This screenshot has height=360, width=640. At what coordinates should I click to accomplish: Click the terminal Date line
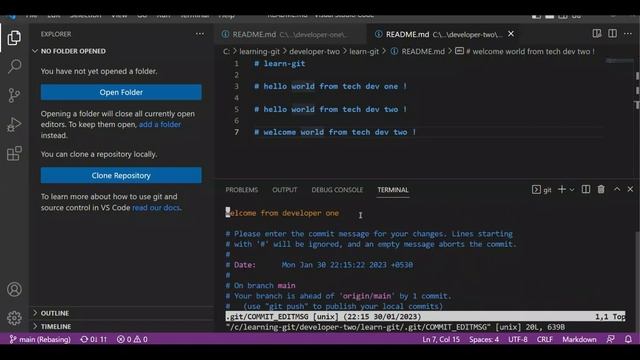pyautogui.click(x=319, y=264)
